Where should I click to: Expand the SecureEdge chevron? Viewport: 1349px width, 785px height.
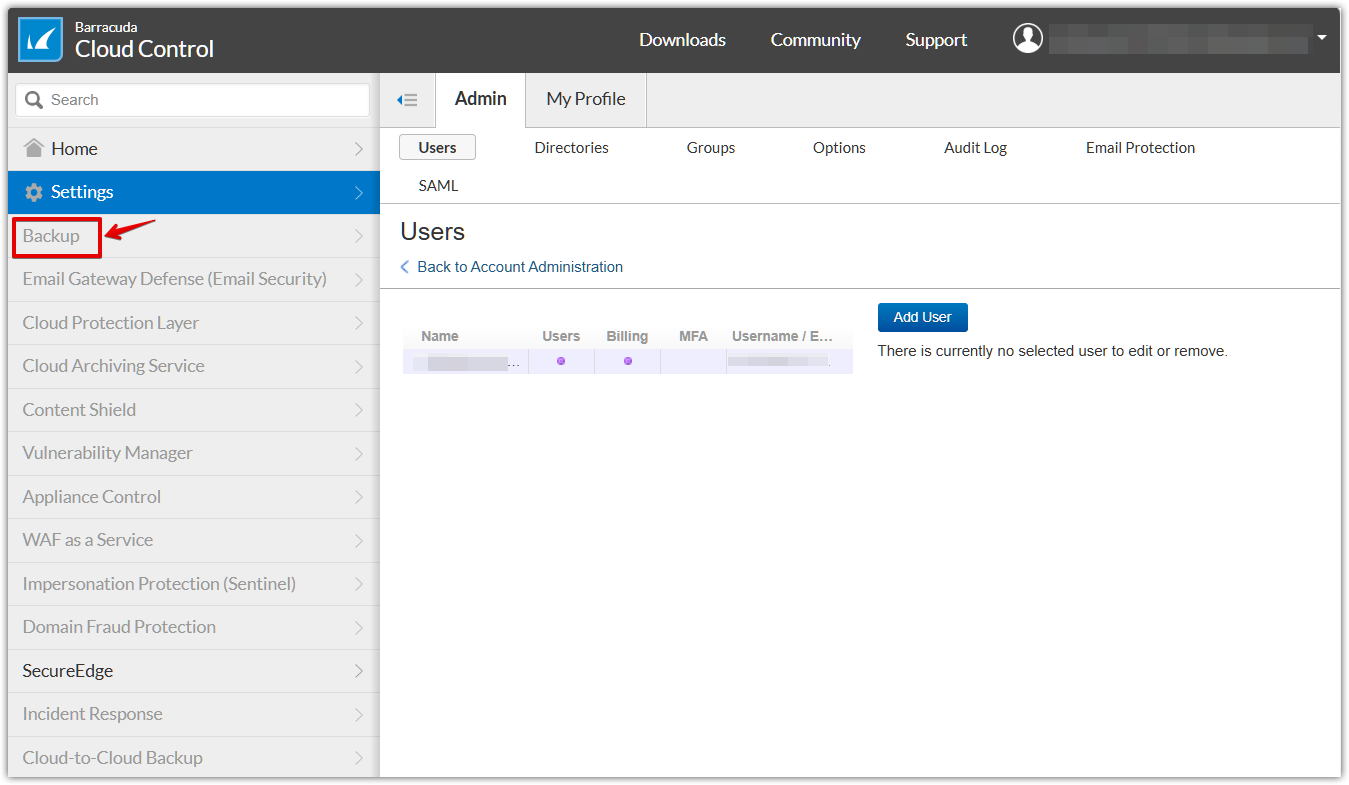pyautogui.click(x=359, y=671)
